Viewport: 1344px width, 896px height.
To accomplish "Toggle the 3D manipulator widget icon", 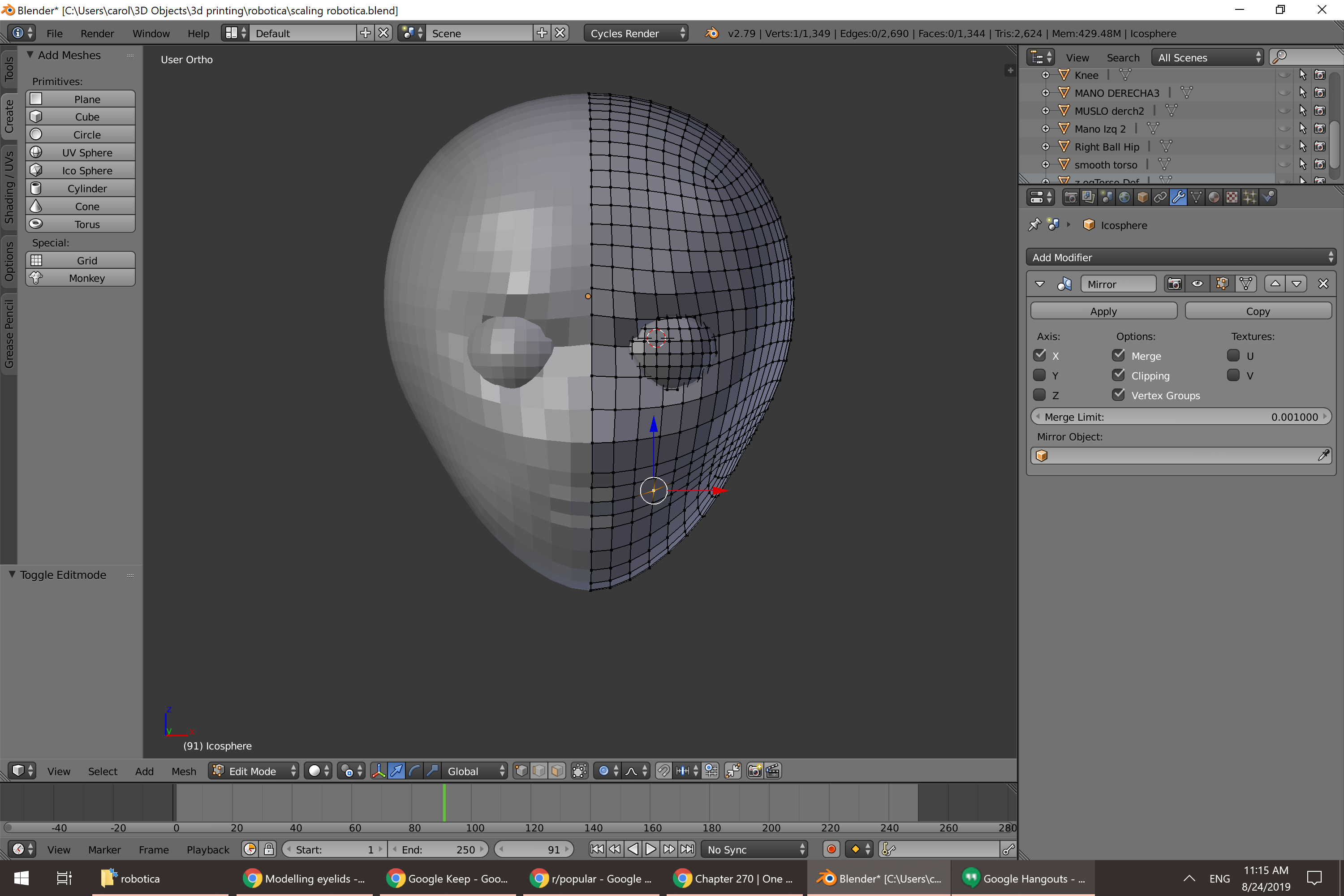I will pos(378,771).
